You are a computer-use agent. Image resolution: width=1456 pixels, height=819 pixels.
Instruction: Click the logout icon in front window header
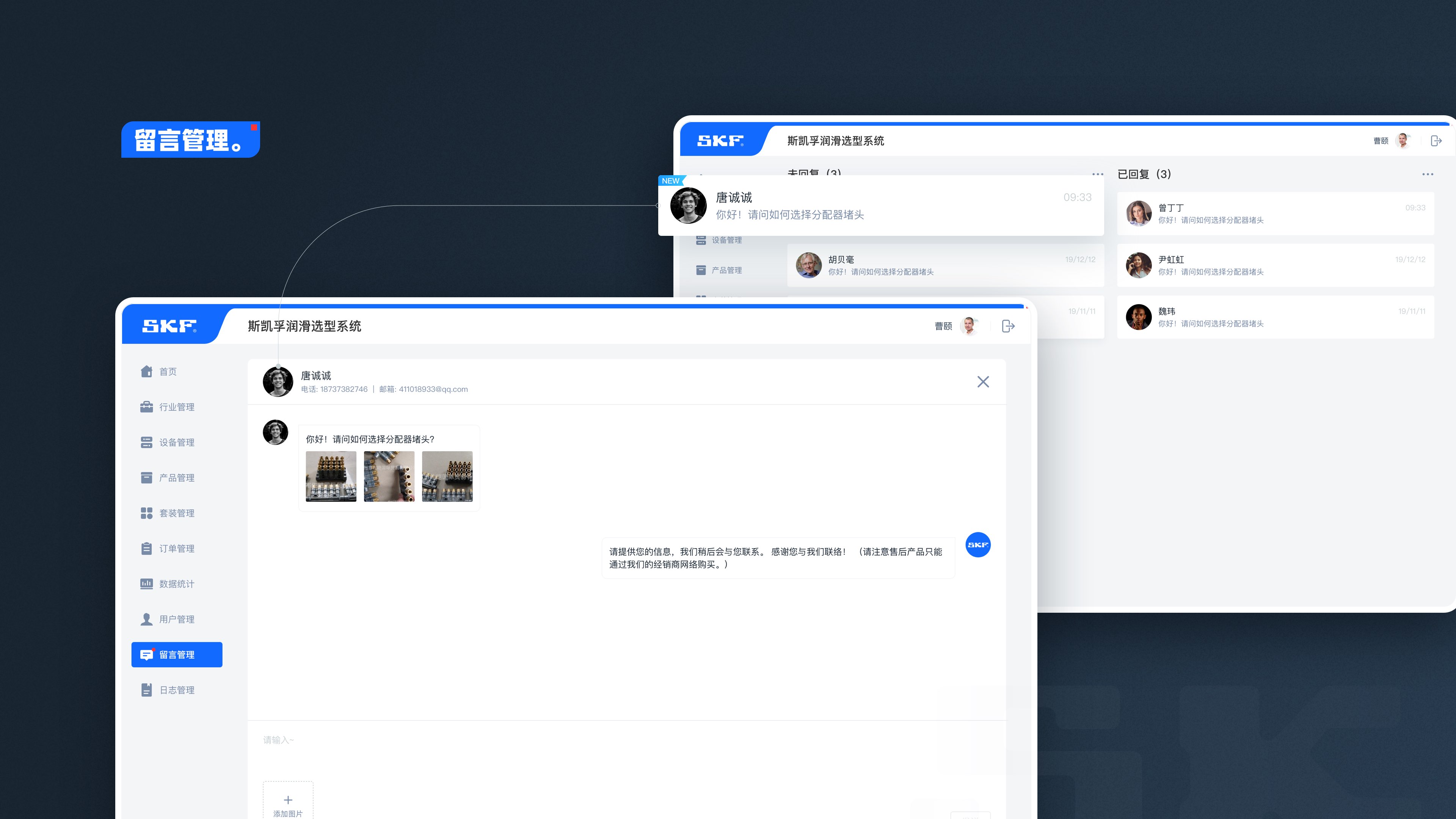coord(1008,326)
